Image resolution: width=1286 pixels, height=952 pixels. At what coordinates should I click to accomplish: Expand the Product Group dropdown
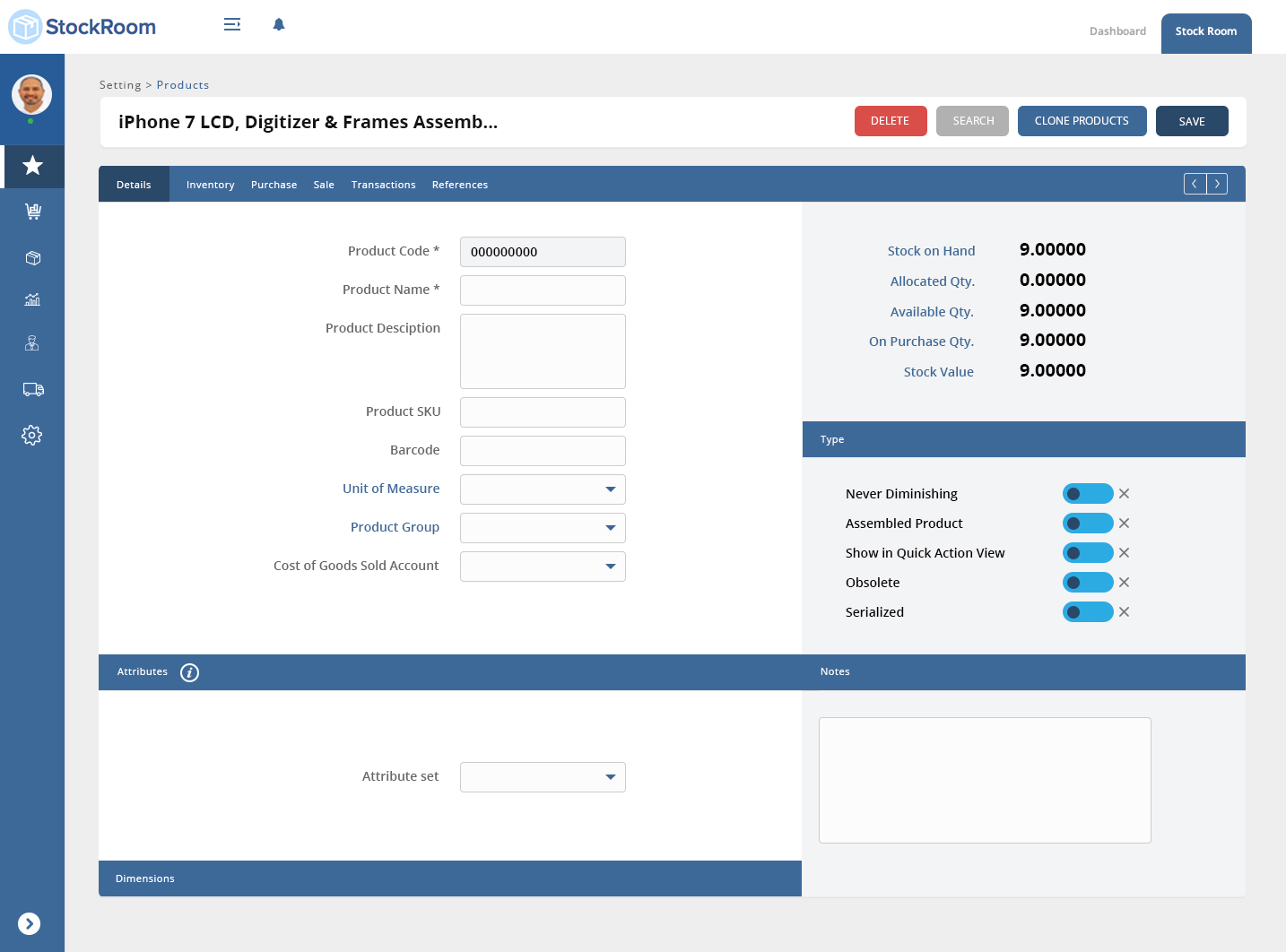(543, 528)
